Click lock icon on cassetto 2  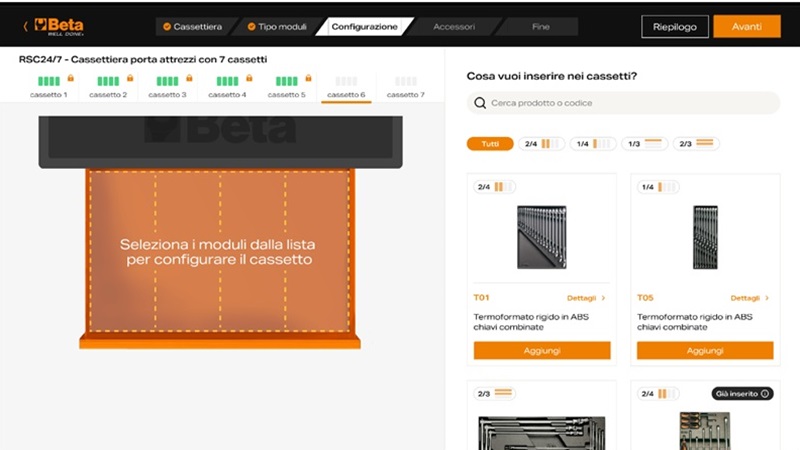pyautogui.click(x=130, y=78)
